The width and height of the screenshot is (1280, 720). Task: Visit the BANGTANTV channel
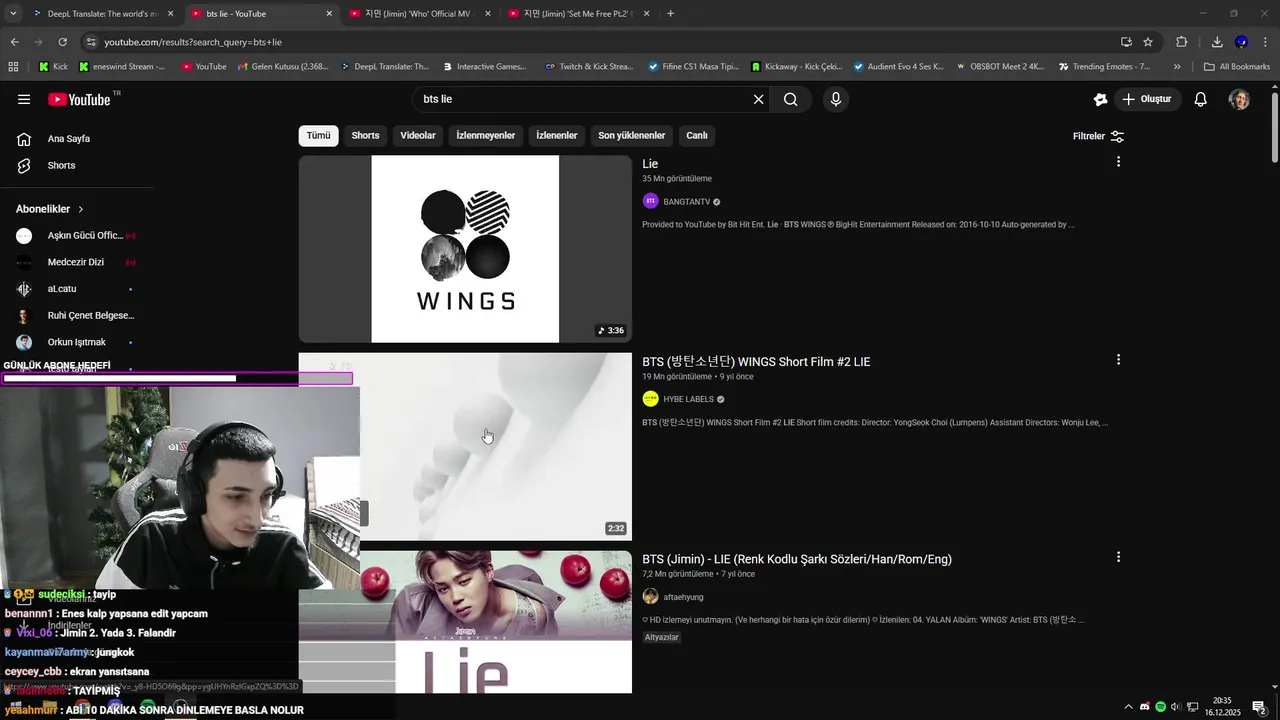(687, 202)
